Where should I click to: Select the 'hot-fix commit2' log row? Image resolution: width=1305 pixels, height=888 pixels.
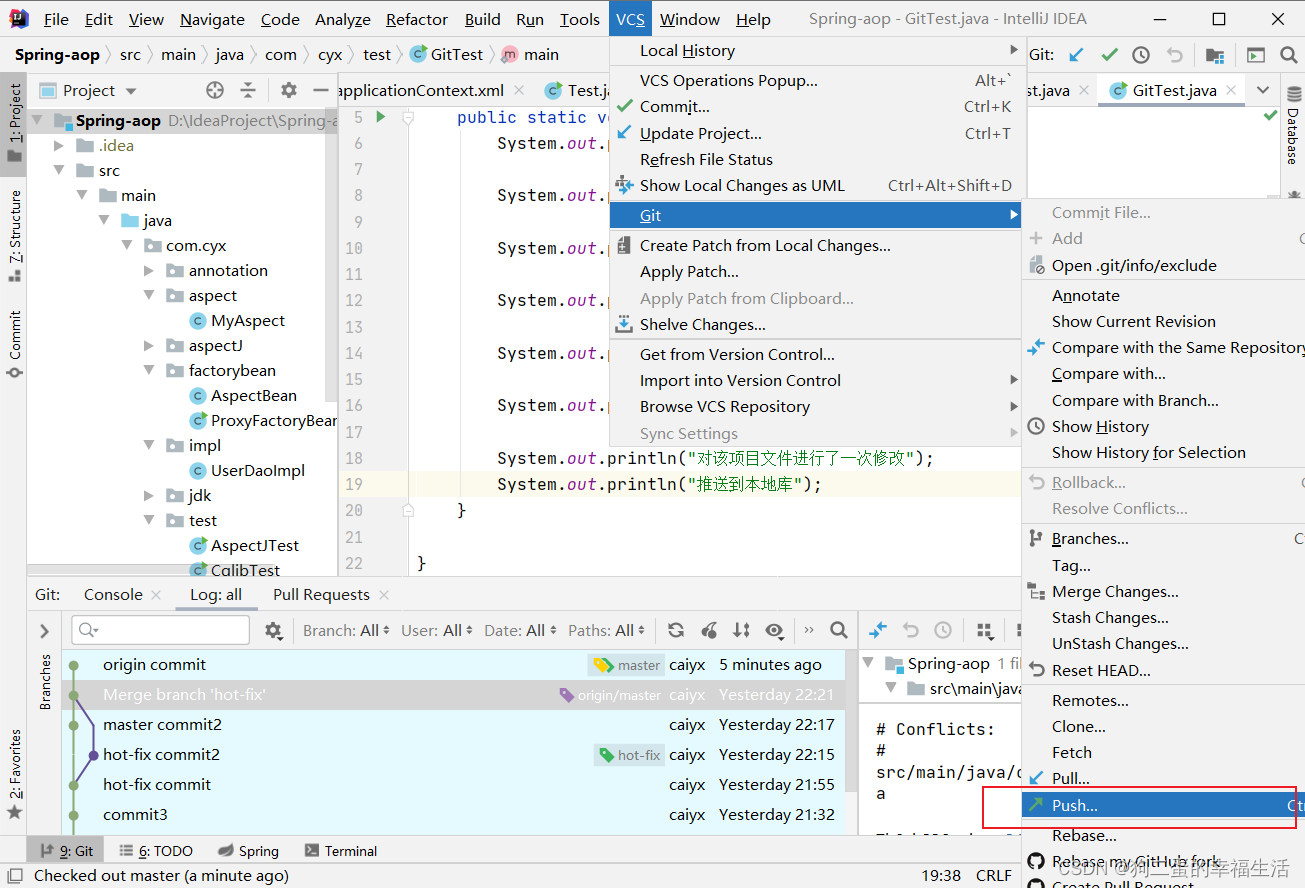pos(454,755)
